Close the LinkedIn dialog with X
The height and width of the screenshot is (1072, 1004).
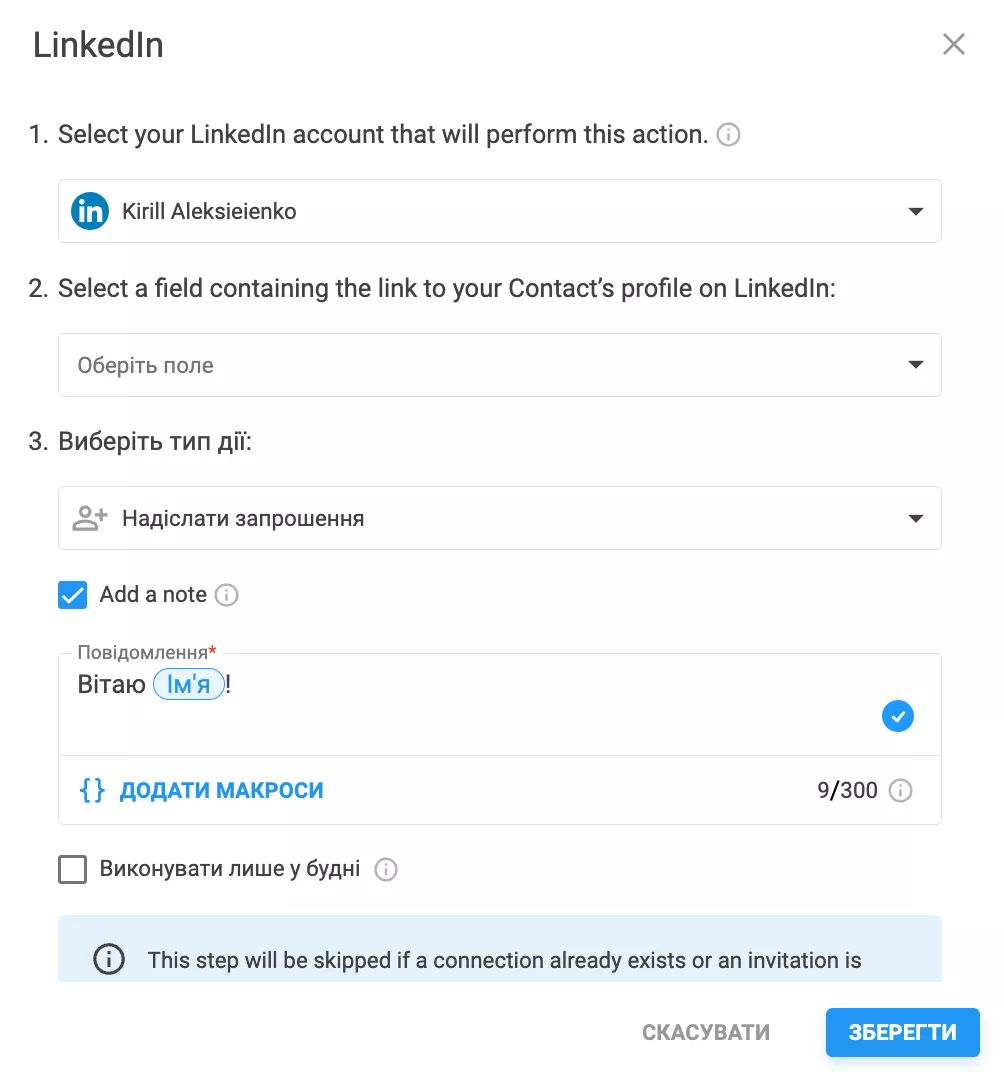click(x=953, y=44)
